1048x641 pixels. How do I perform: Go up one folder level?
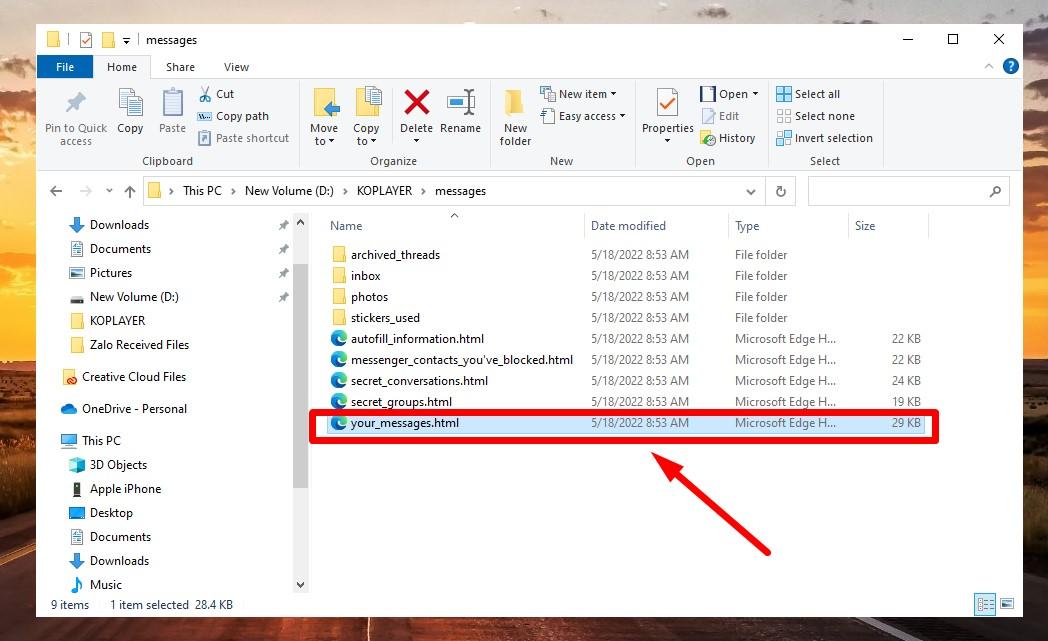(129, 191)
